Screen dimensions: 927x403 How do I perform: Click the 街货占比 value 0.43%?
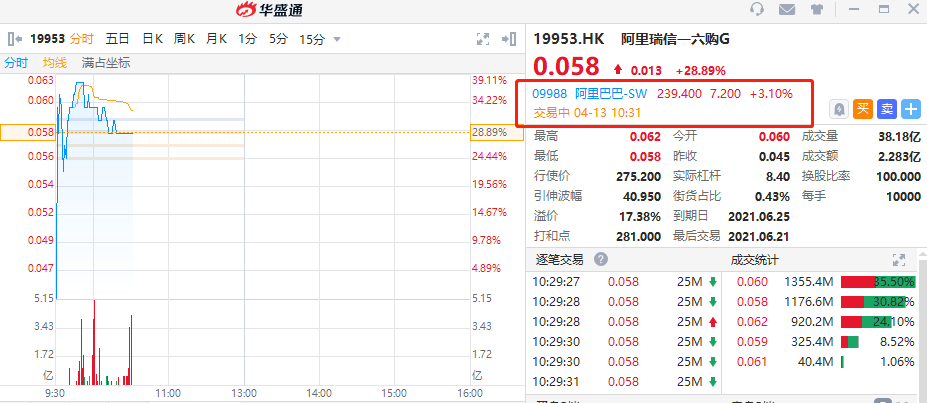click(x=772, y=196)
